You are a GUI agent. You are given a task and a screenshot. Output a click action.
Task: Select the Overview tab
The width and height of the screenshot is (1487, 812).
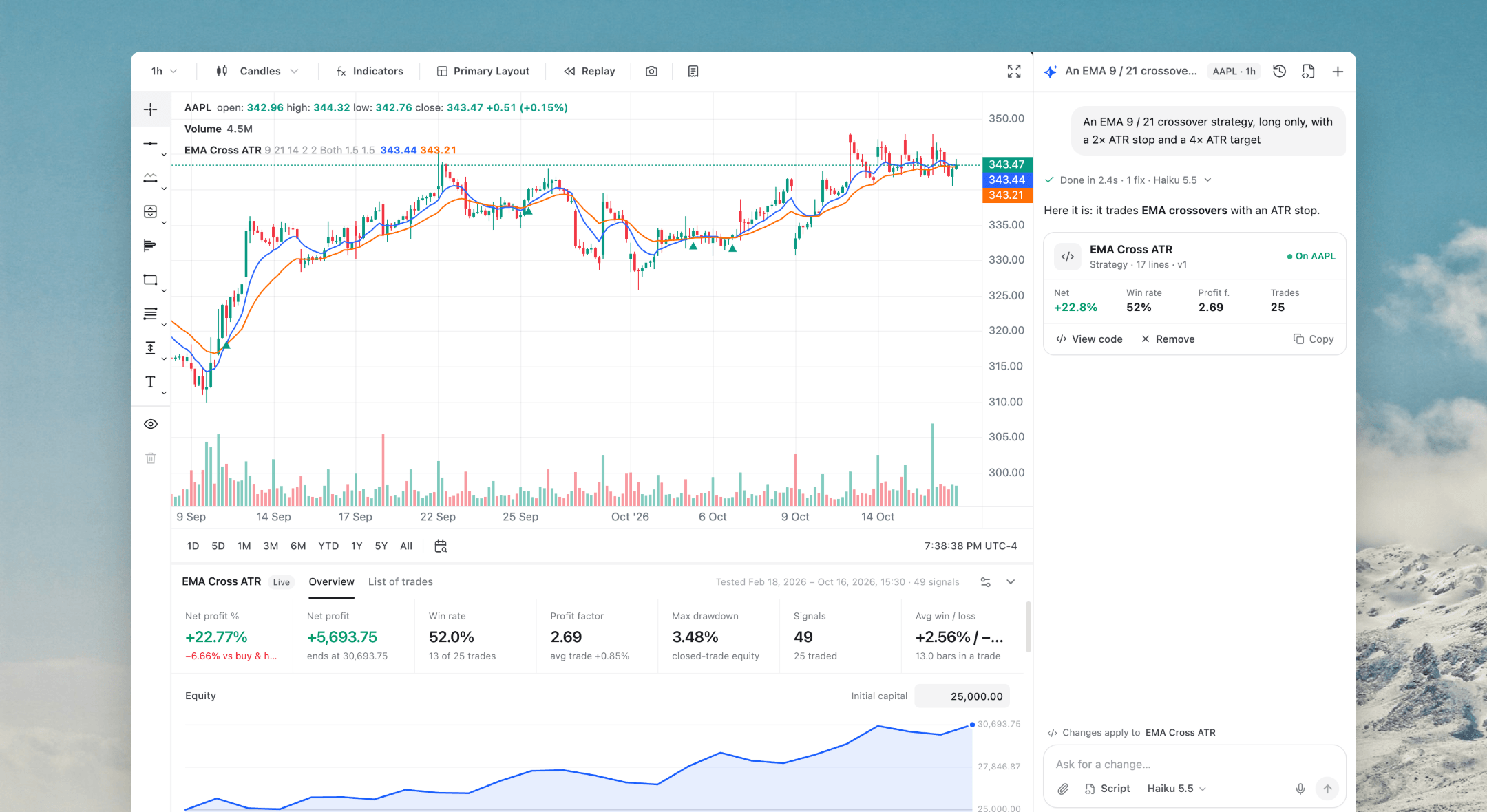tap(332, 581)
